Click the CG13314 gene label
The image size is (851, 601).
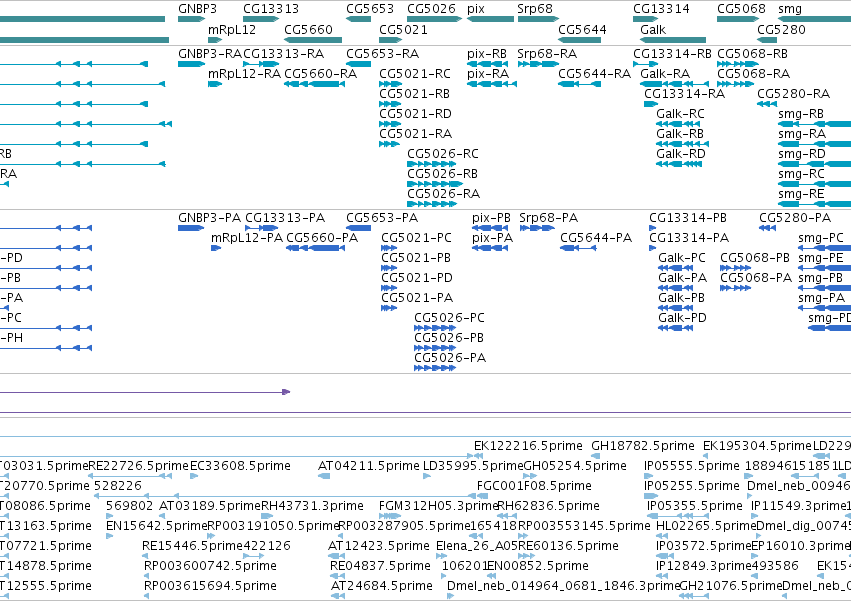[x=661, y=9]
